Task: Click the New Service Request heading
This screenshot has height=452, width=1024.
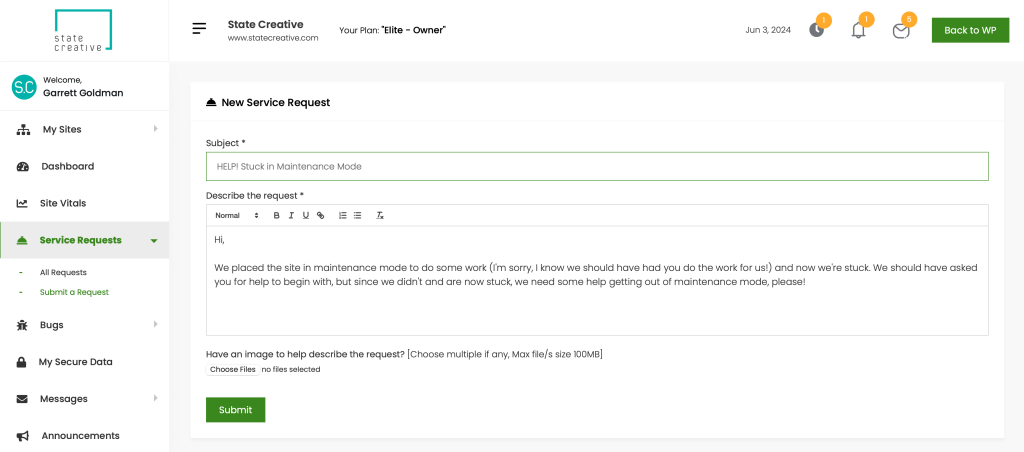Action: (x=276, y=103)
